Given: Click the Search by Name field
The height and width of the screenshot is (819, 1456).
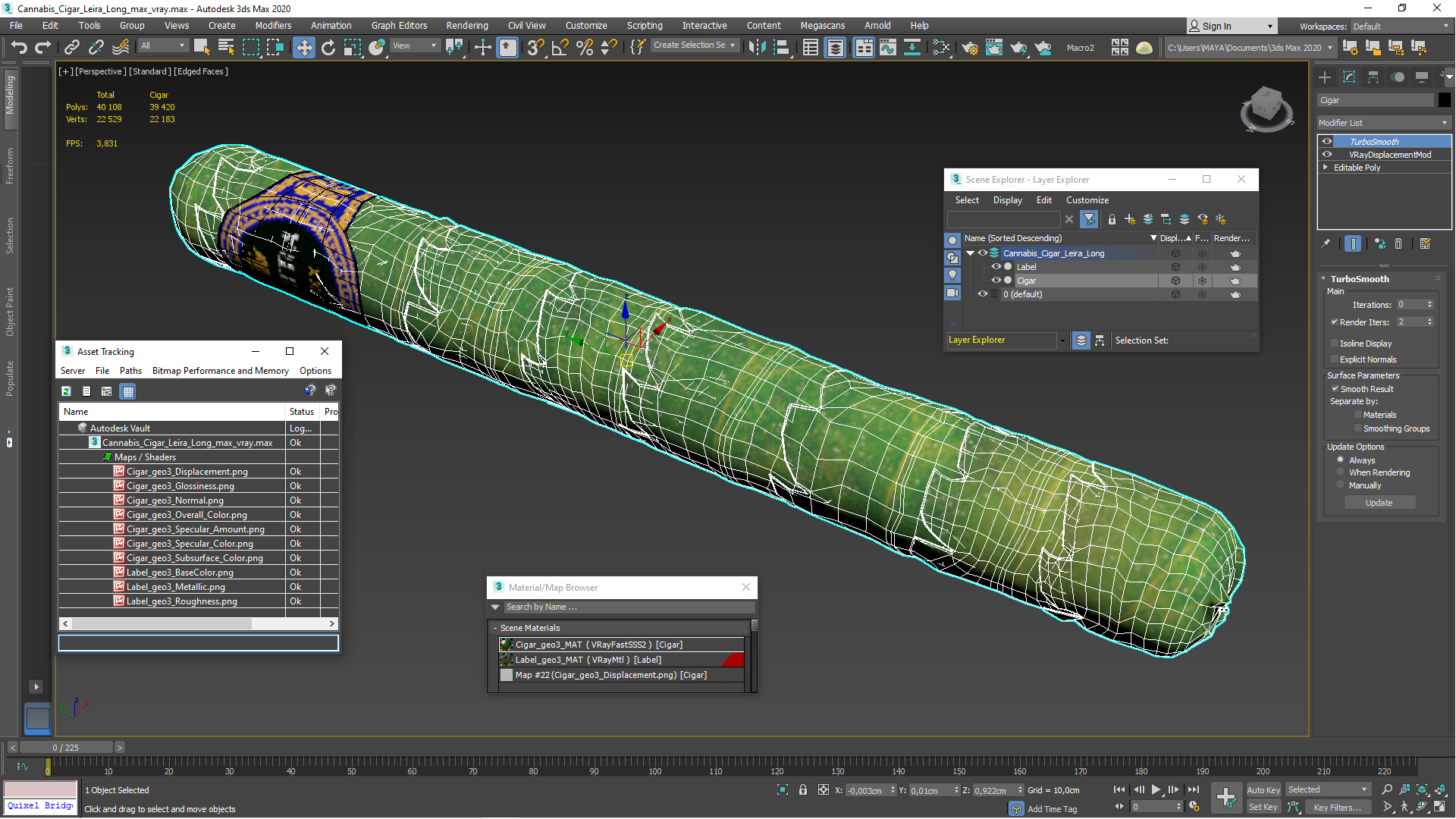Looking at the screenshot, I should (x=629, y=607).
